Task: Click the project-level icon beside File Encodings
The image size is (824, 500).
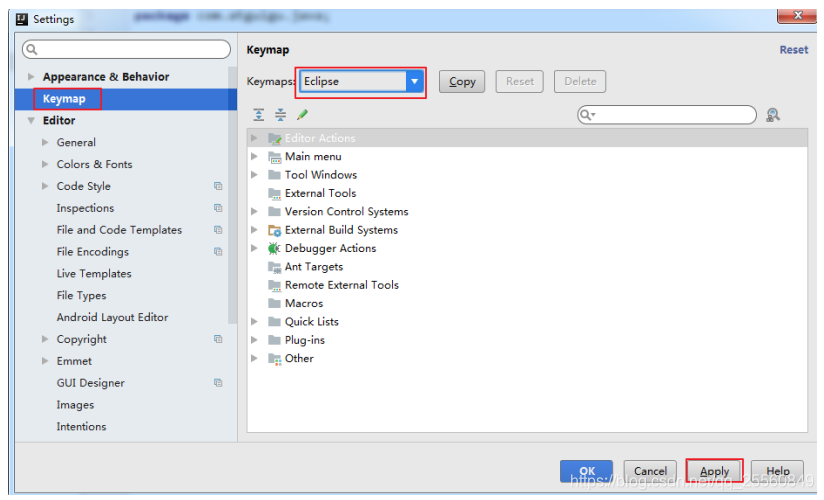Action: [218, 252]
